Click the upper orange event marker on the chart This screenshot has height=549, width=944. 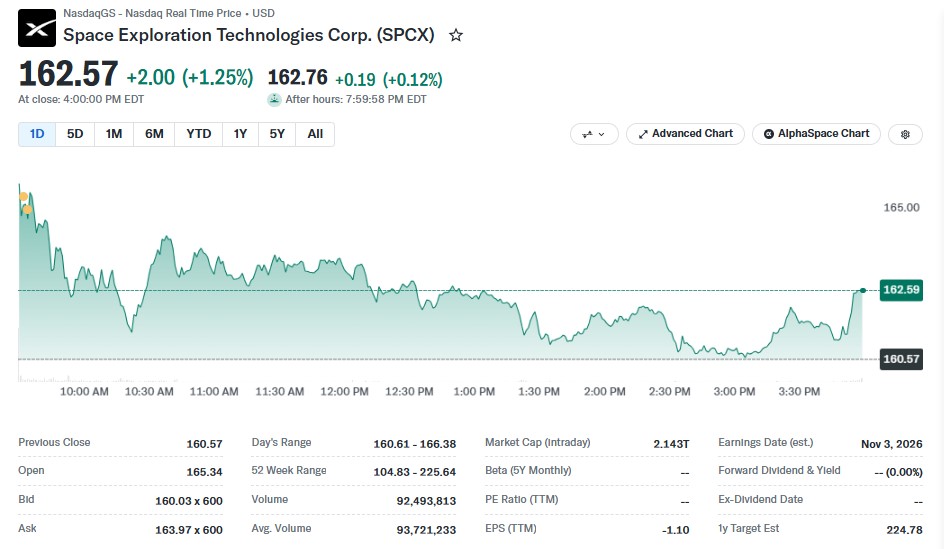[23, 196]
